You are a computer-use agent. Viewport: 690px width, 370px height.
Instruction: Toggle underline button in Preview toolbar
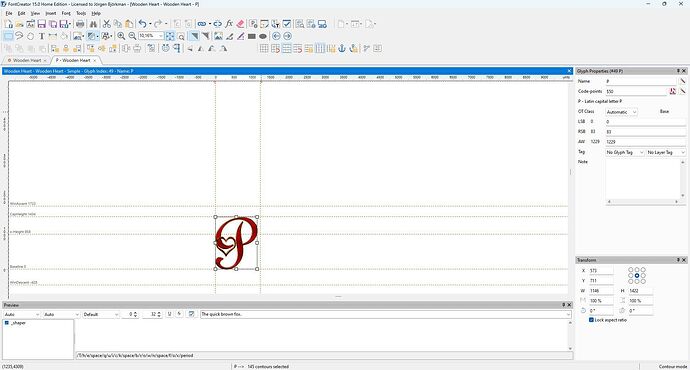pyautogui.click(x=169, y=314)
